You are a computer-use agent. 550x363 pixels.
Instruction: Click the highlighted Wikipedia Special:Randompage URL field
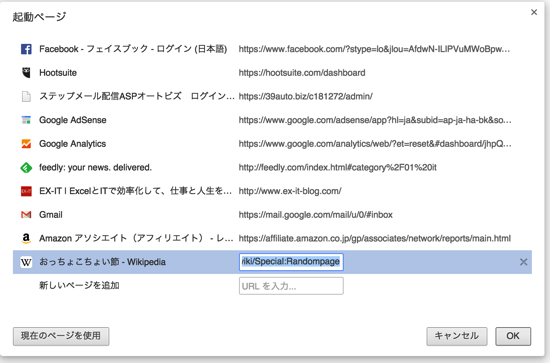(x=291, y=262)
